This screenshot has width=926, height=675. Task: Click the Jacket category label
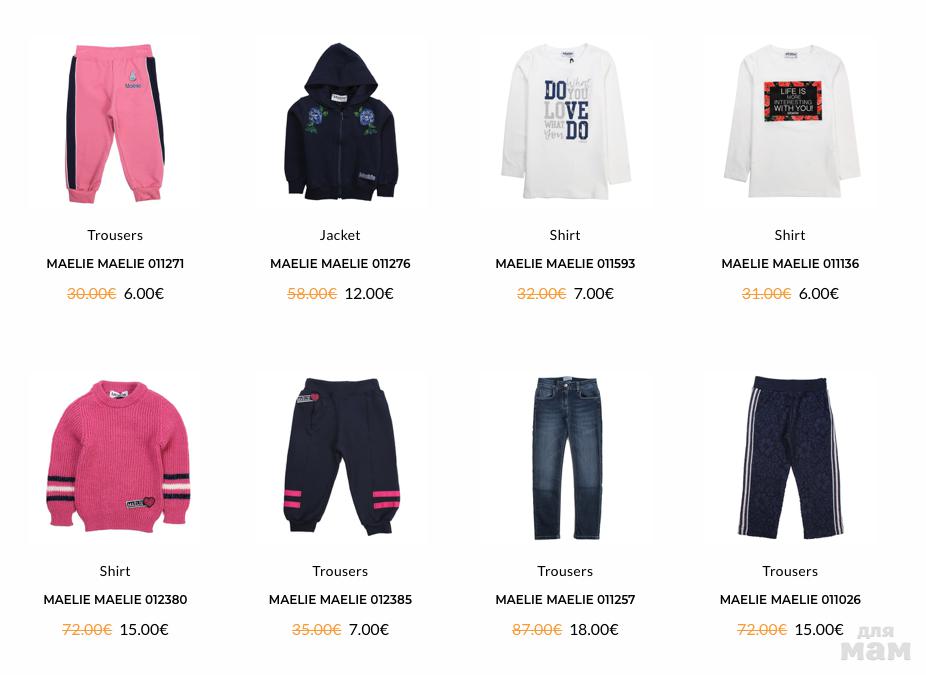(340, 235)
